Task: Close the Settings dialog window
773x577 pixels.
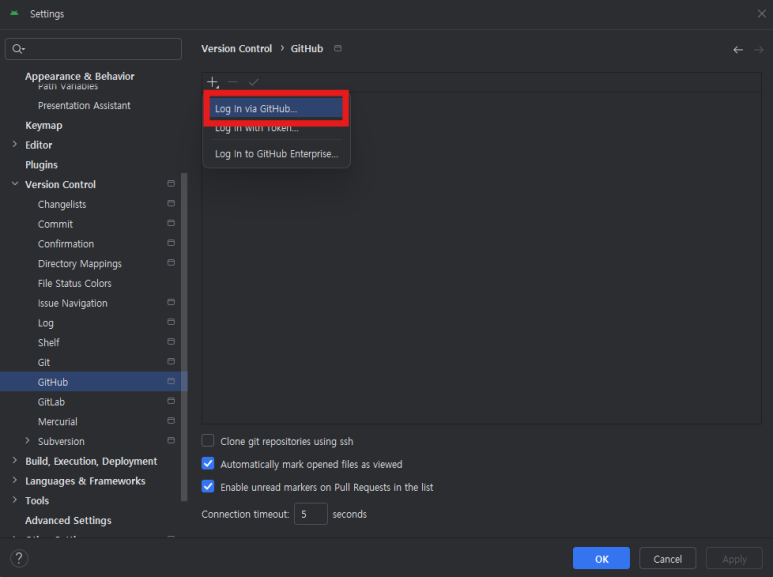Action: [x=762, y=13]
